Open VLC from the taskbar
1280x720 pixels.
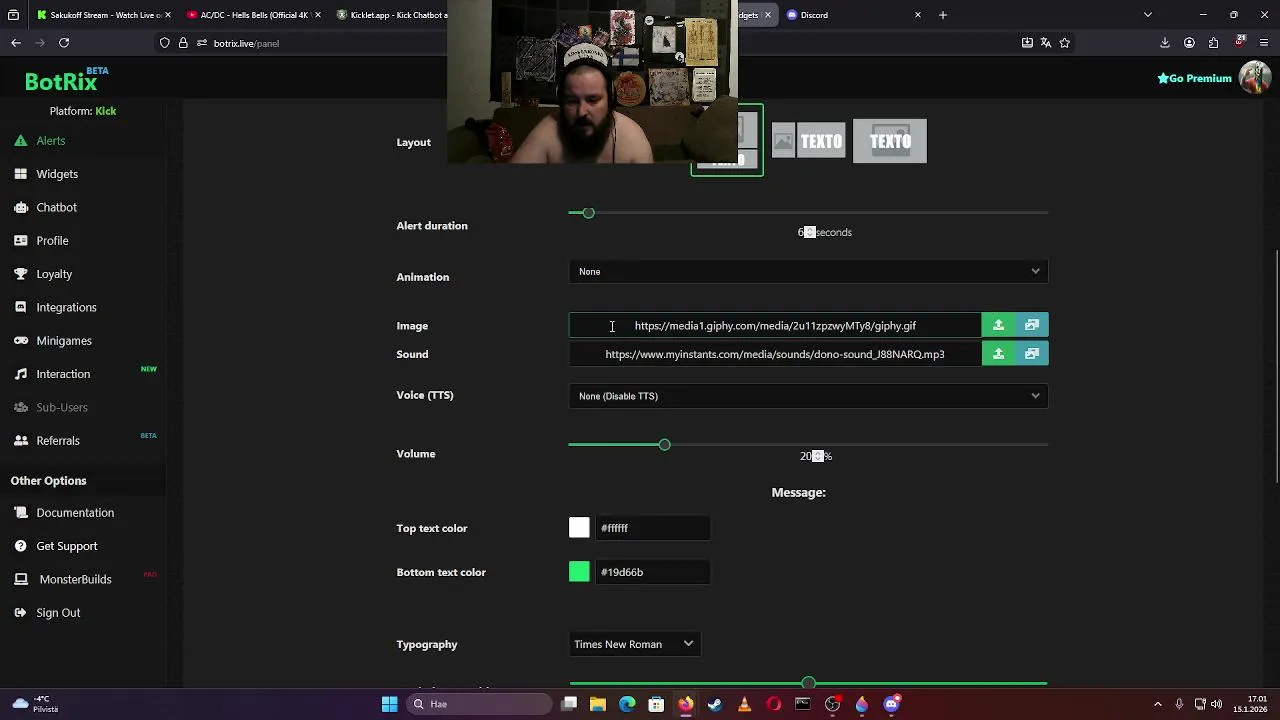[744, 704]
